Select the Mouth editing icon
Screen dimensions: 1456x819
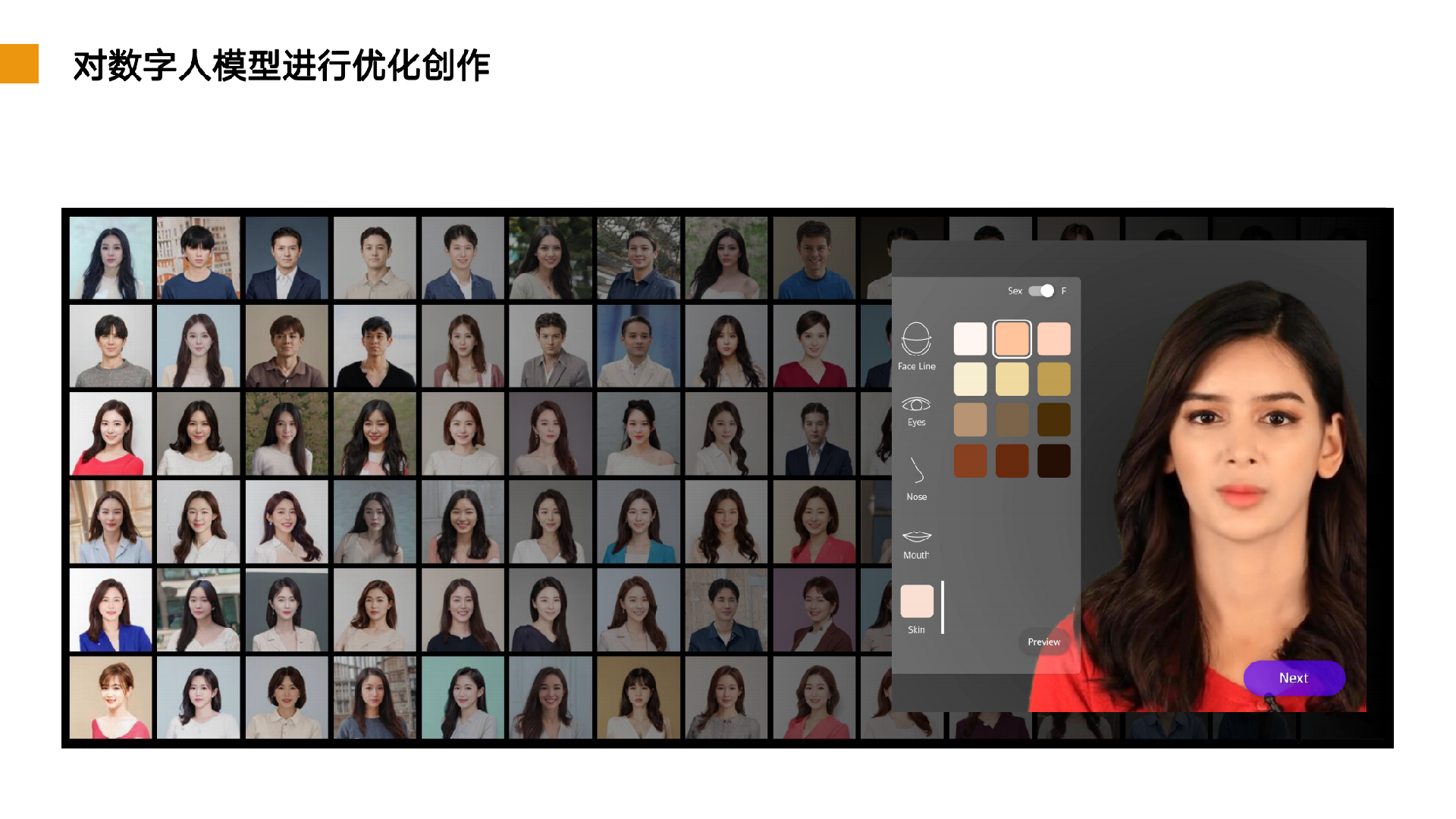tap(916, 537)
